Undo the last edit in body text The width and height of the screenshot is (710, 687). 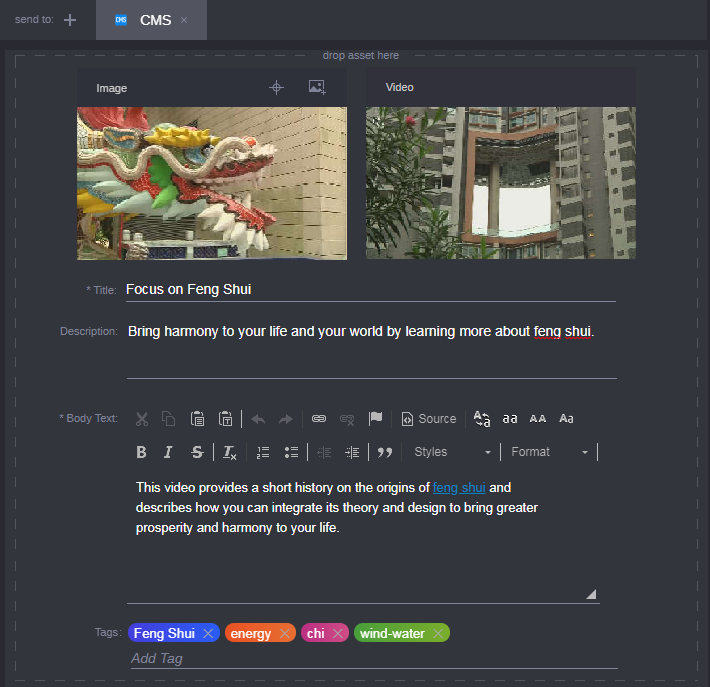[x=258, y=419]
